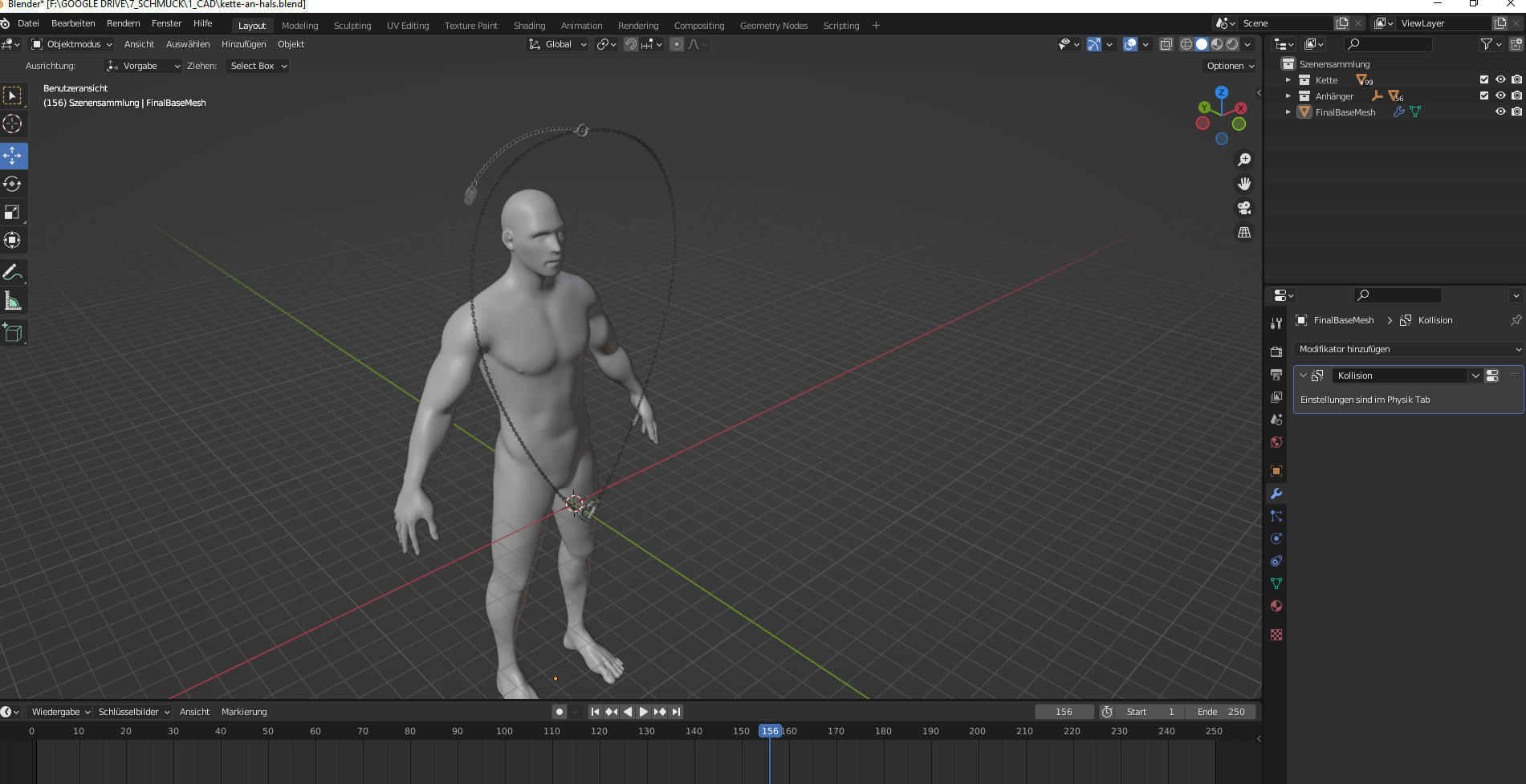Hide the Kette collection in viewport
Image resolution: width=1526 pixels, height=784 pixels.
[x=1500, y=79]
